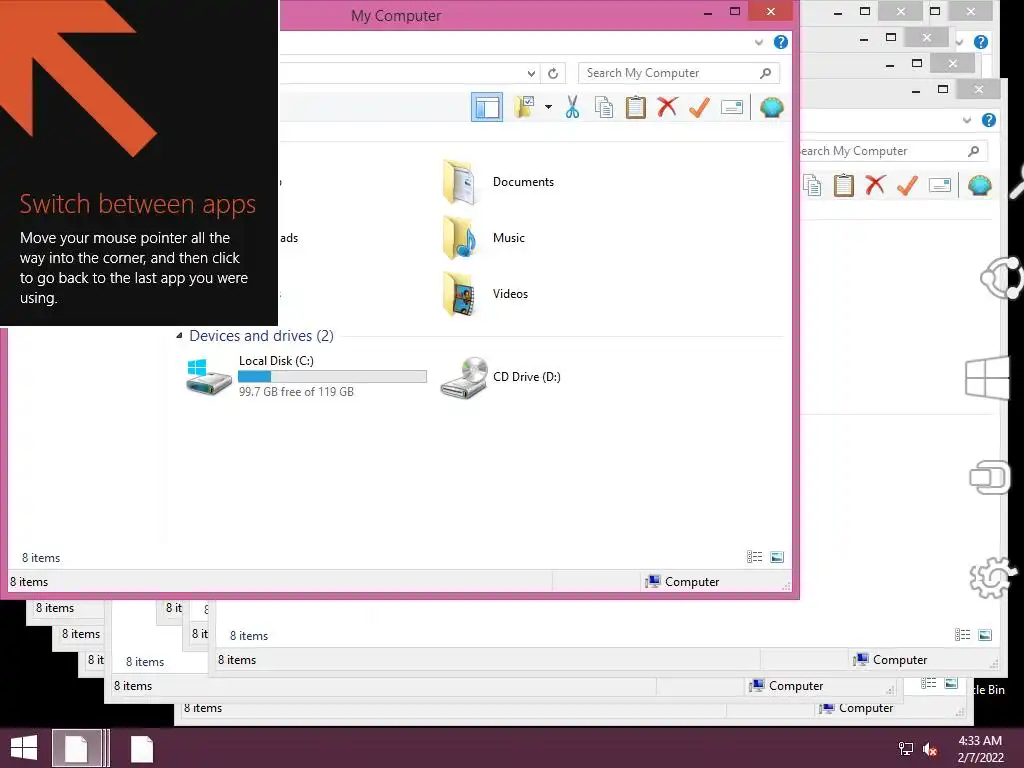Open the Settings gear charm

pyautogui.click(x=993, y=577)
